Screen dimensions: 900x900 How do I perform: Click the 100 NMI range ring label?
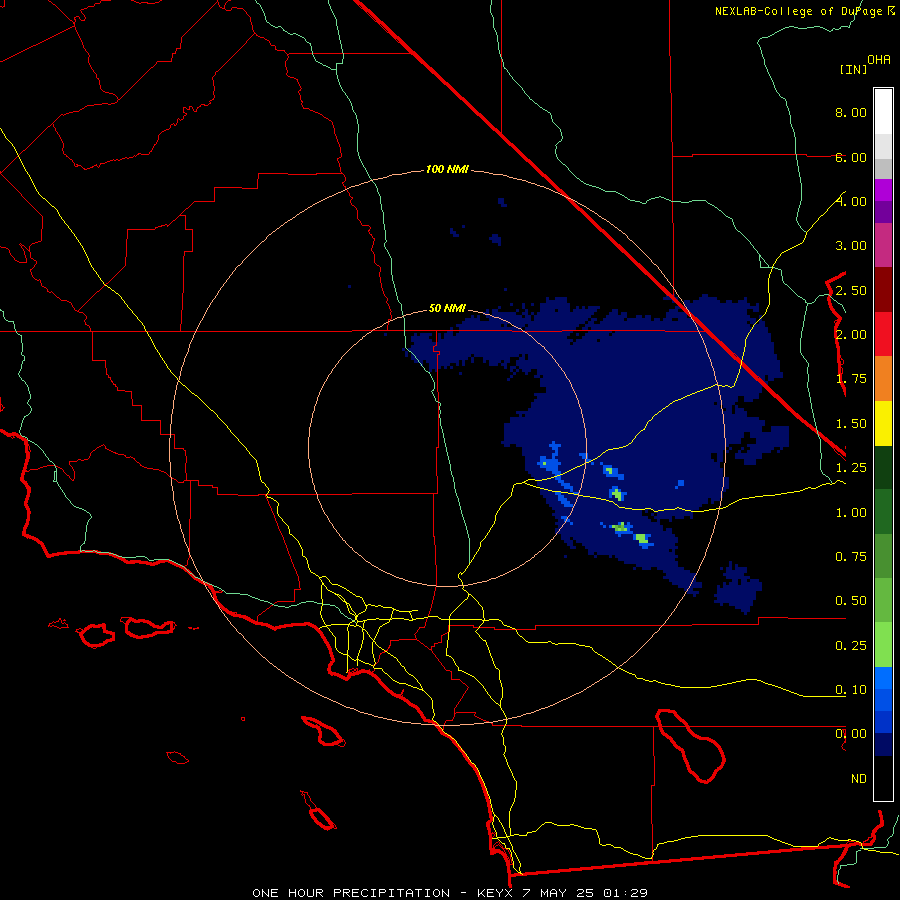[x=447, y=169]
